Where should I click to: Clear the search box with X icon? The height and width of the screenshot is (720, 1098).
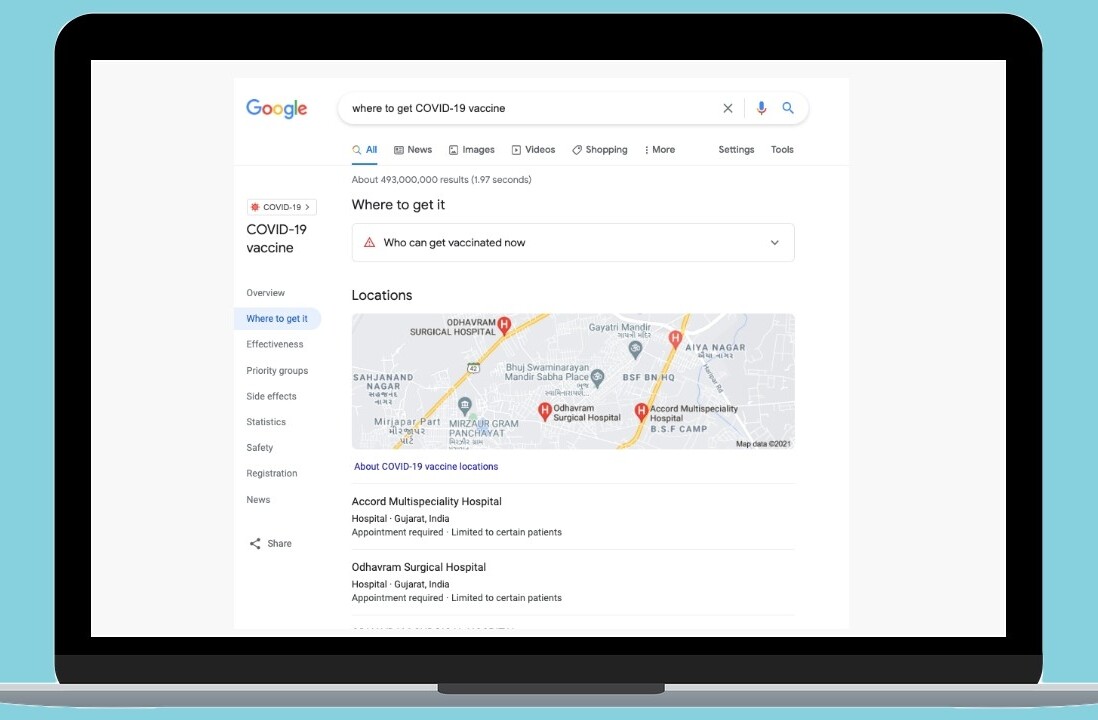728,108
